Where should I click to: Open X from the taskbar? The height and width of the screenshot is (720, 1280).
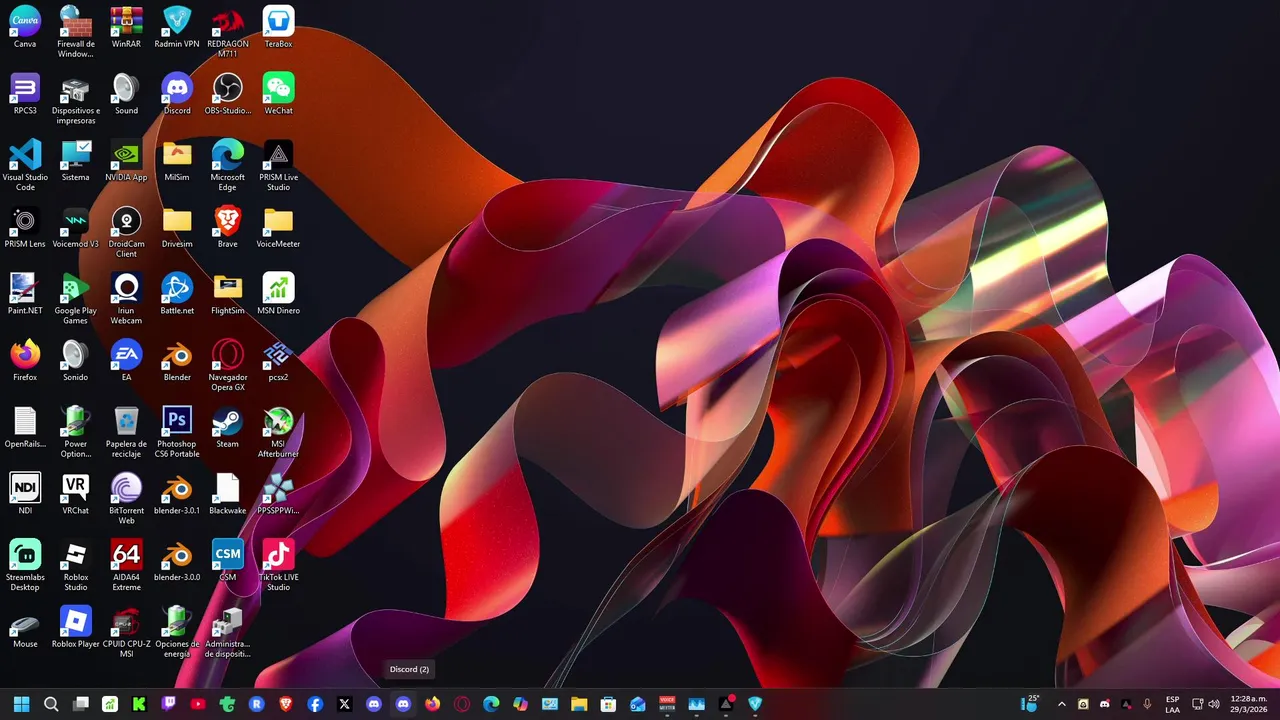(x=345, y=704)
